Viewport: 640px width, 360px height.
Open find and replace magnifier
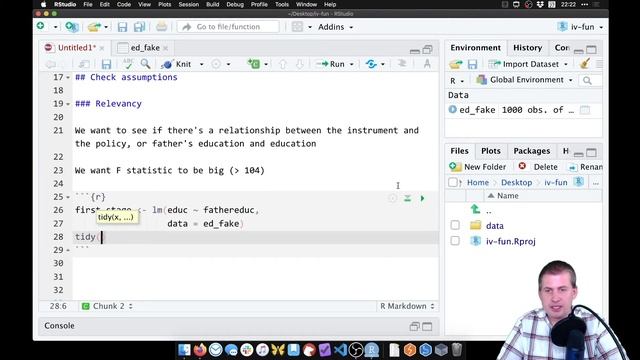(145, 64)
